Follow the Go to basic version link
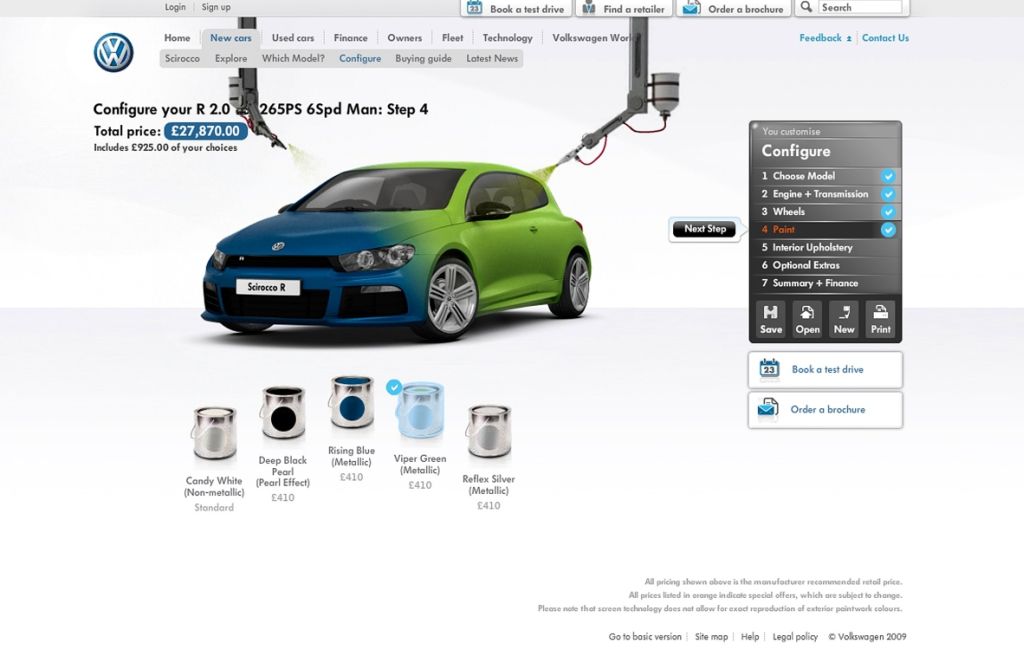Viewport: 1024px width, 656px height. pos(645,637)
